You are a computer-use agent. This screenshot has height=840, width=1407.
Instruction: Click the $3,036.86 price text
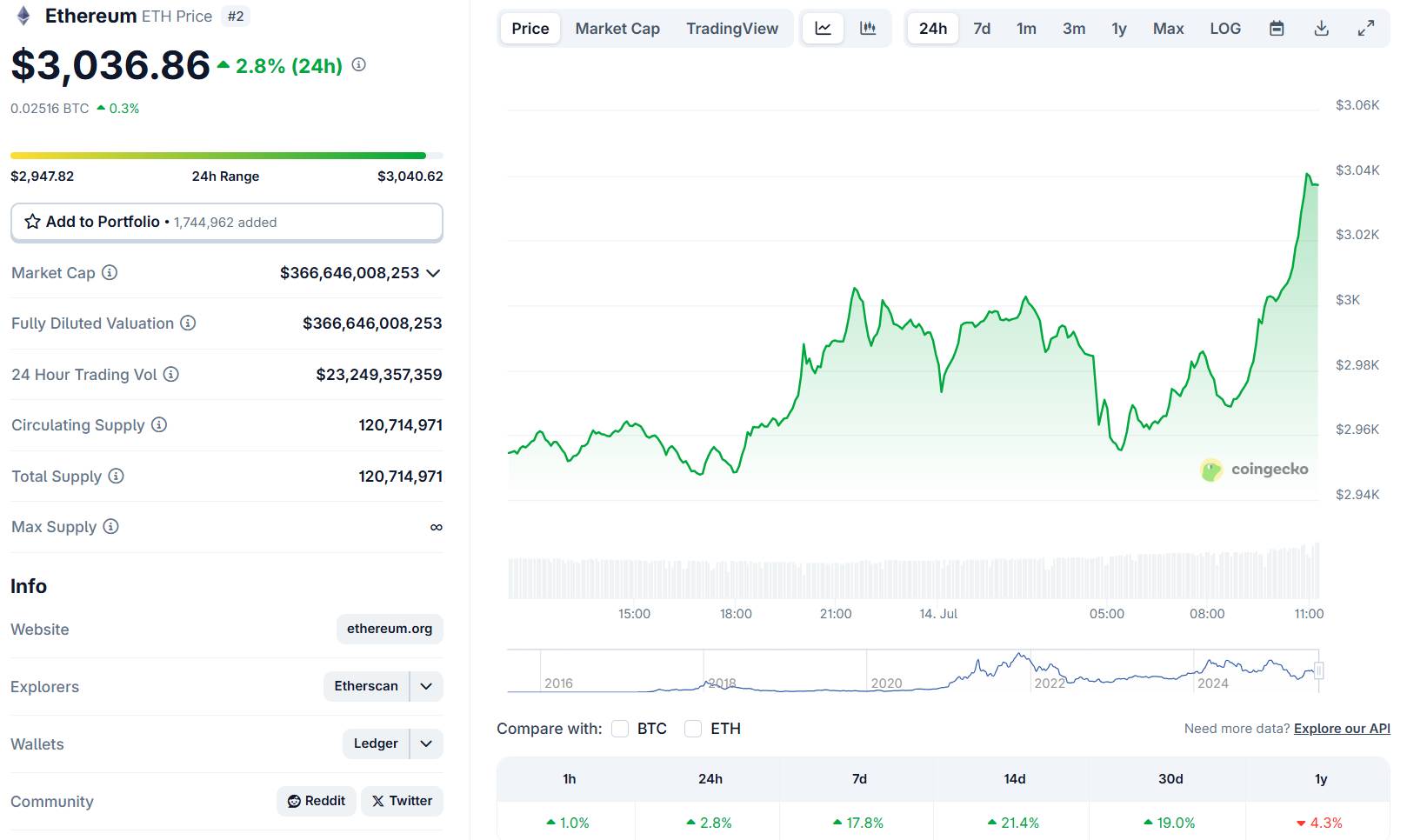coord(110,65)
